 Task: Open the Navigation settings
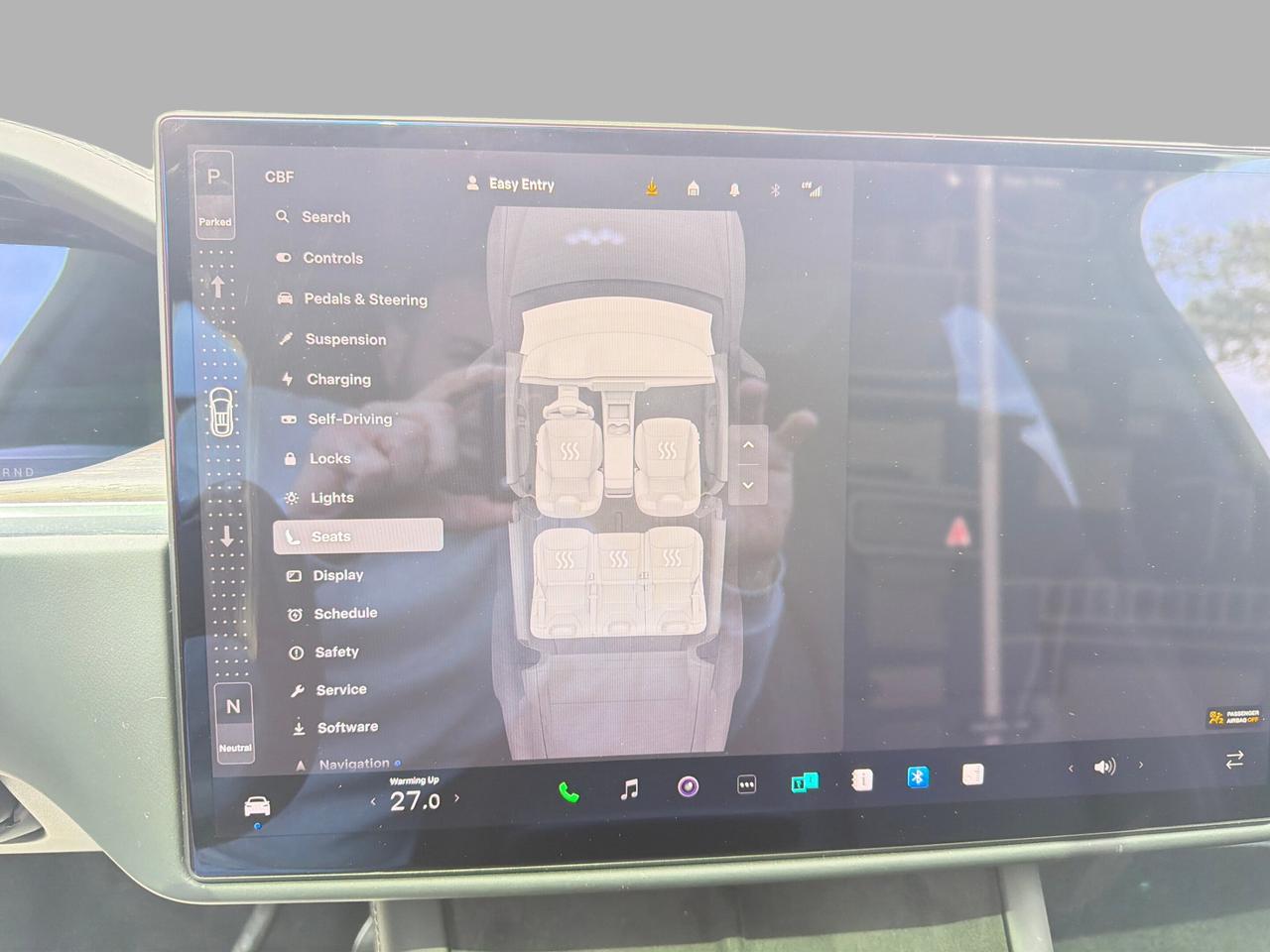click(347, 764)
